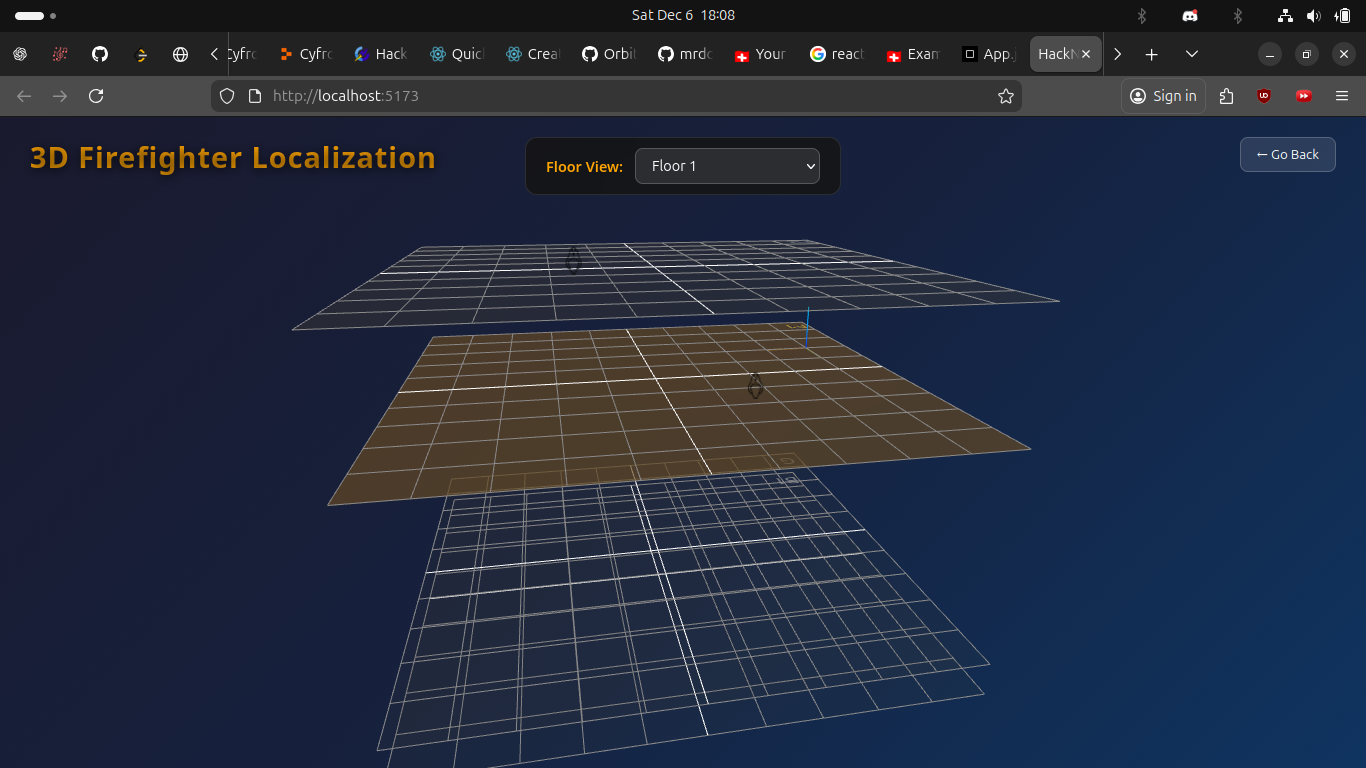Click the globe pinned tab icon
The width and height of the screenshot is (1366, 768).
tap(180, 54)
